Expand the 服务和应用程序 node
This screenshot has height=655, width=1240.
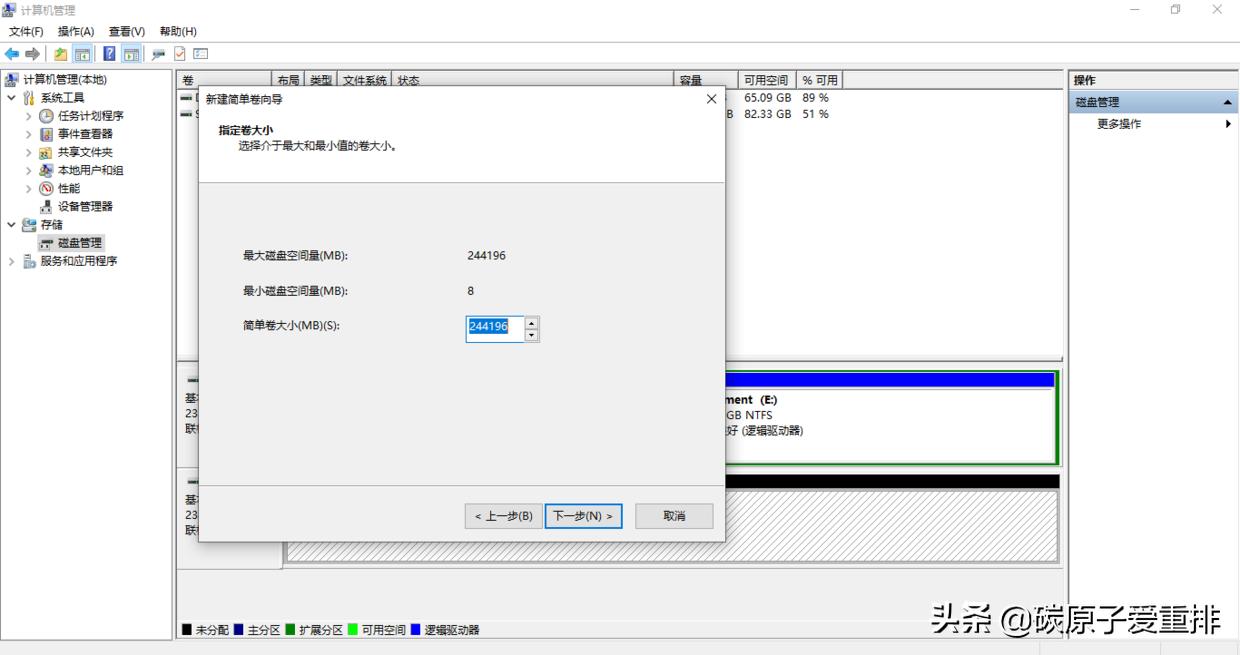(11, 261)
